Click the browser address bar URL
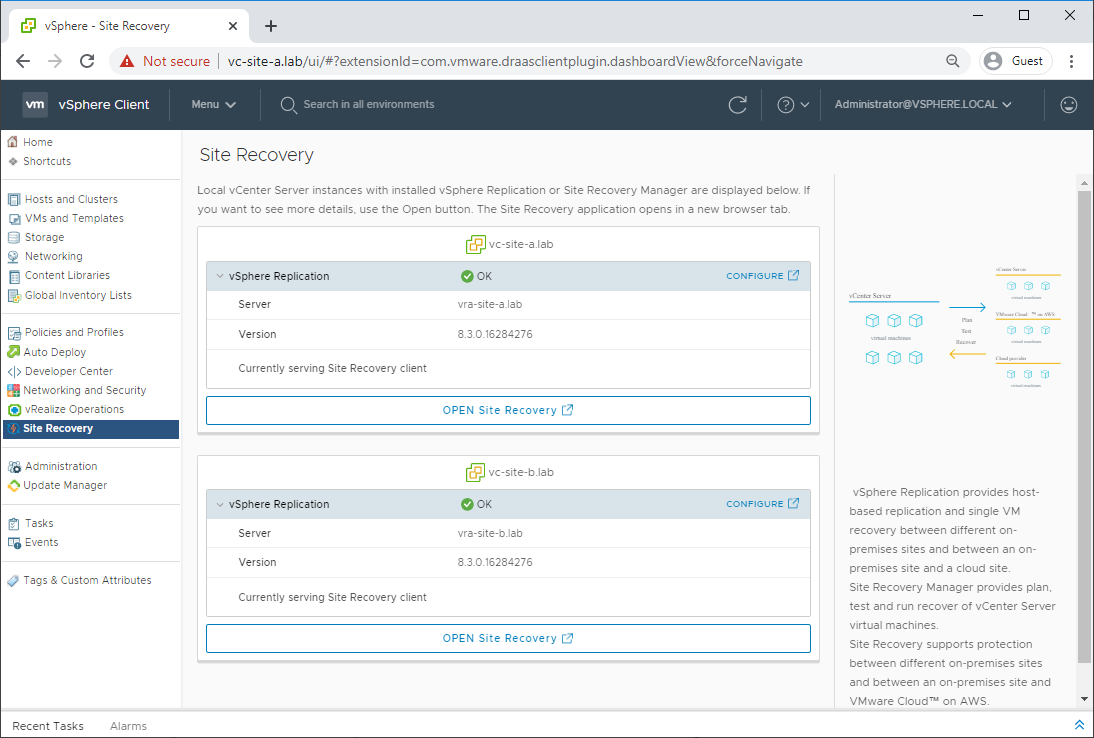The width and height of the screenshot is (1094, 738). (x=515, y=61)
